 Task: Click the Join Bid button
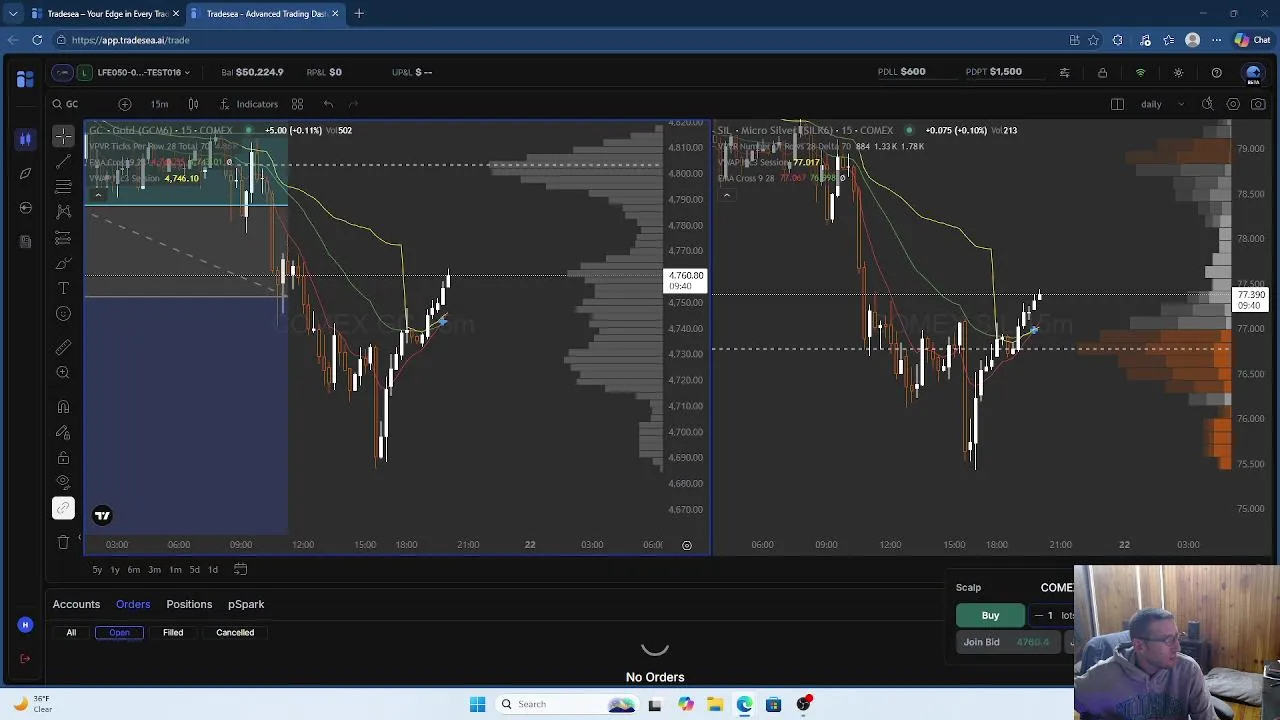click(x=1009, y=642)
